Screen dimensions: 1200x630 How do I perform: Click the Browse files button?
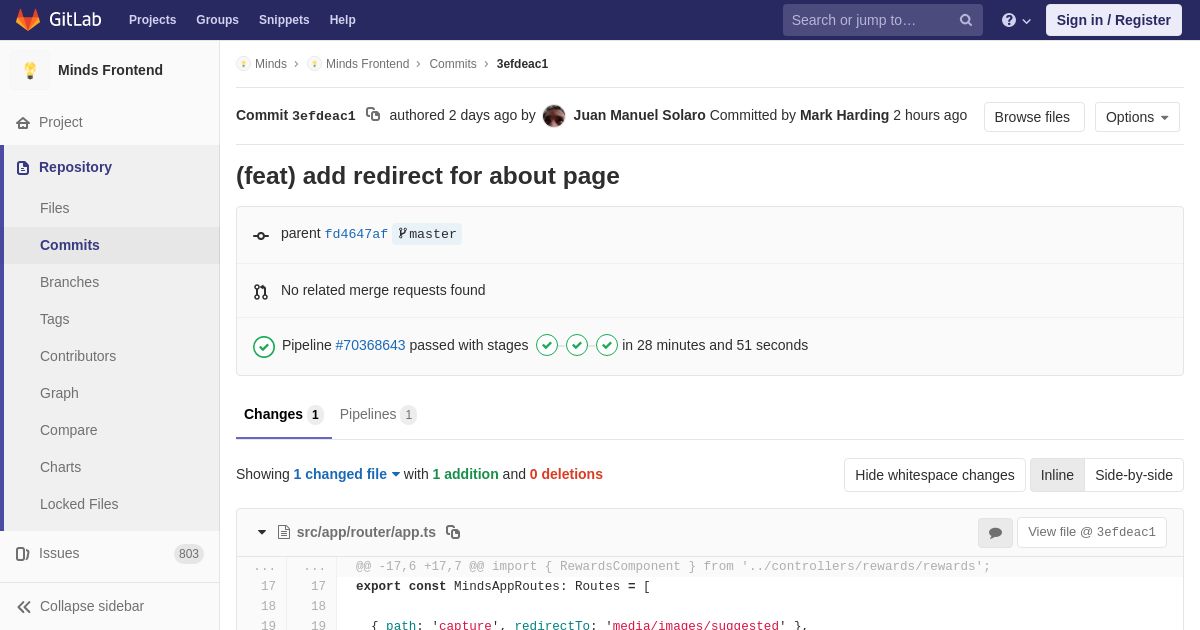tap(1034, 117)
